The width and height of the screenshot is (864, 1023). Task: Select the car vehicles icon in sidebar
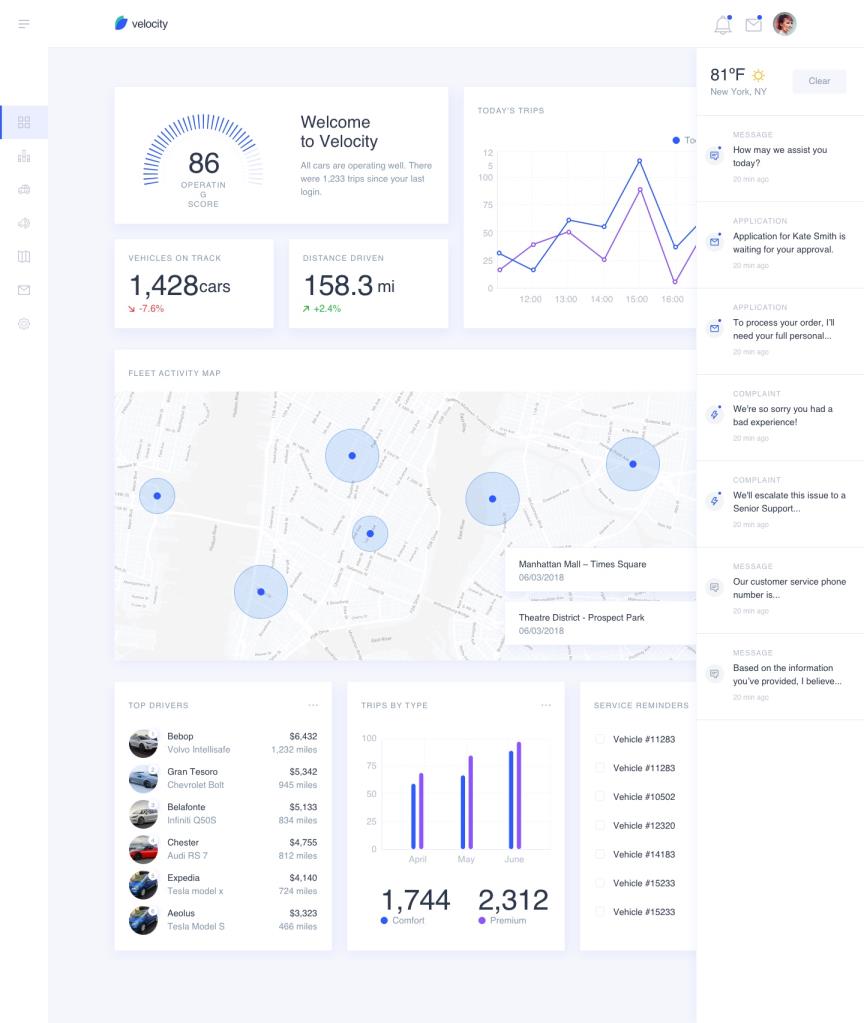point(24,189)
